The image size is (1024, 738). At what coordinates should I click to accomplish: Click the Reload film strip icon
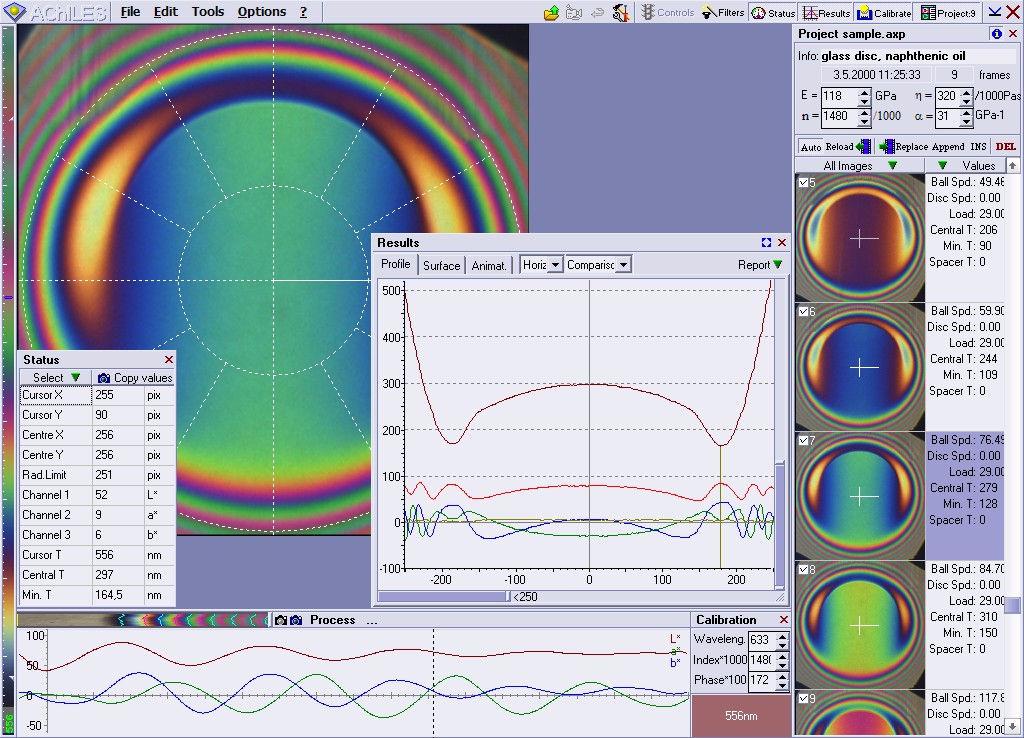pyautogui.click(x=864, y=146)
